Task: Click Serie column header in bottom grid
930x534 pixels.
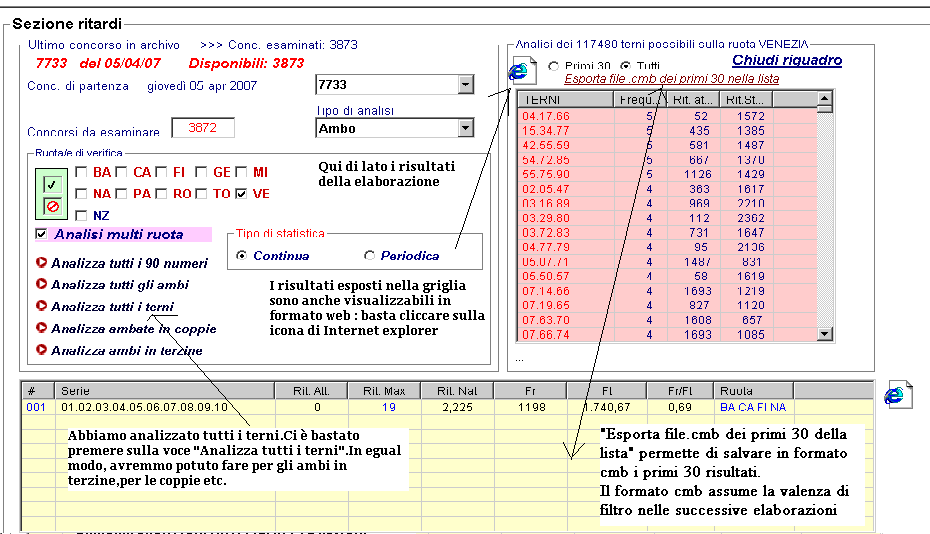Action: (165, 391)
